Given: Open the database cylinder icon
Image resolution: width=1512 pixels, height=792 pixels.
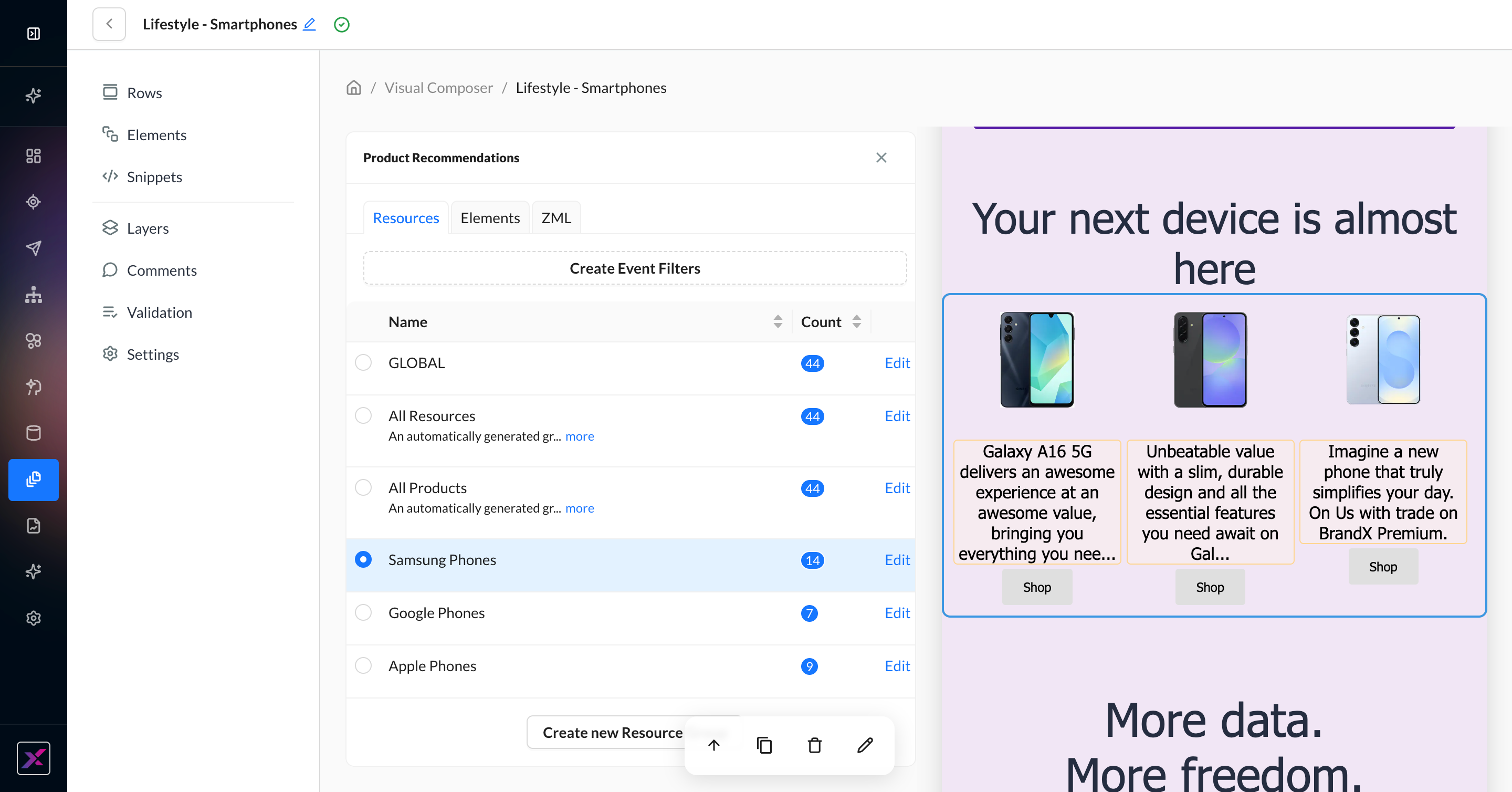Looking at the screenshot, I should click(x=34, y=433).
